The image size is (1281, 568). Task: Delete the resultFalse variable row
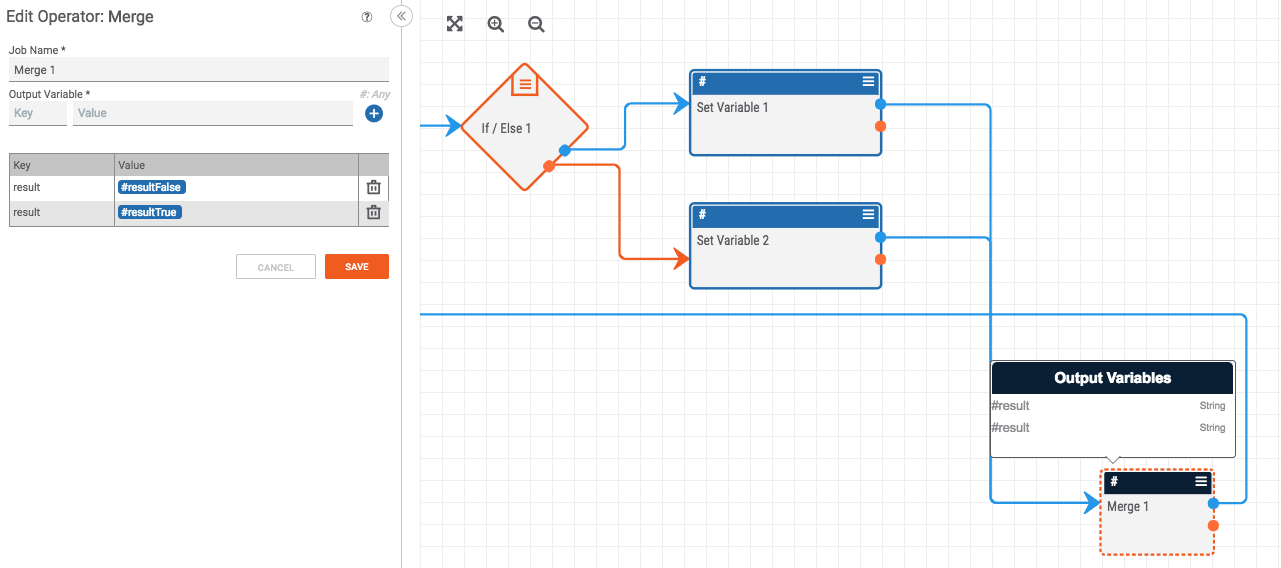[373, 187]
